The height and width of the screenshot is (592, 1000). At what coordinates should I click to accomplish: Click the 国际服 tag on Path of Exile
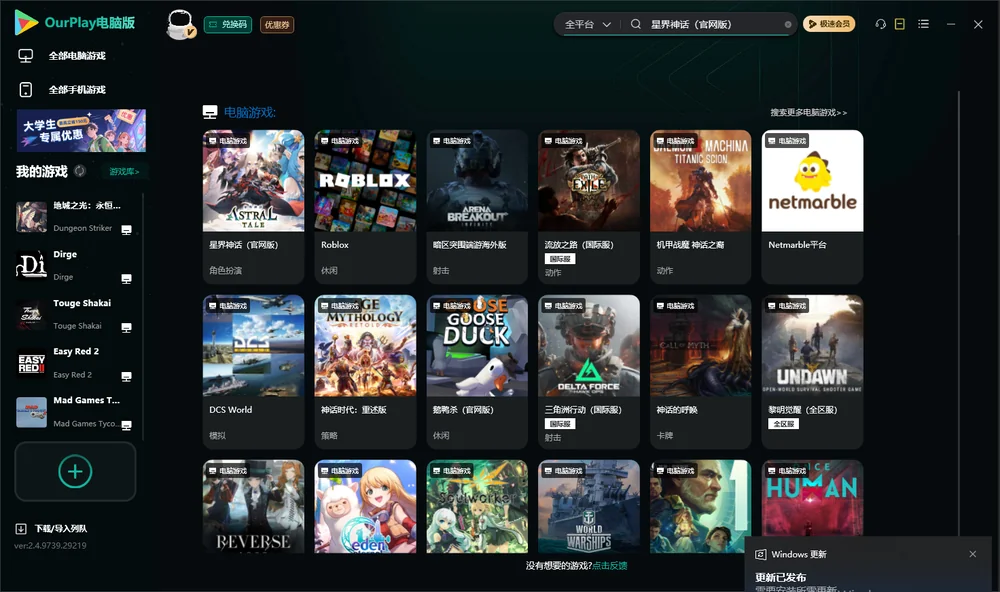pos(559,259)
